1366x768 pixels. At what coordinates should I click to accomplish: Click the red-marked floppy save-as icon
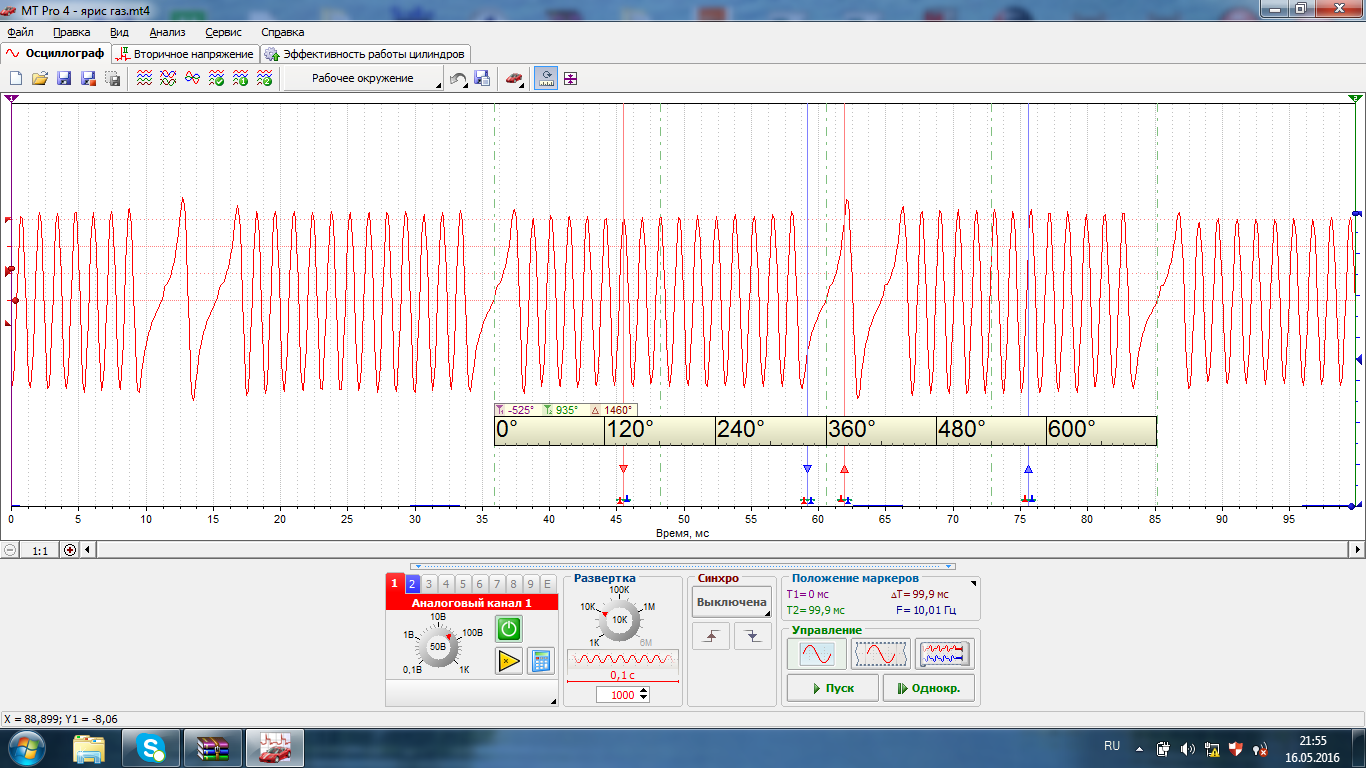tap(88, 79)
